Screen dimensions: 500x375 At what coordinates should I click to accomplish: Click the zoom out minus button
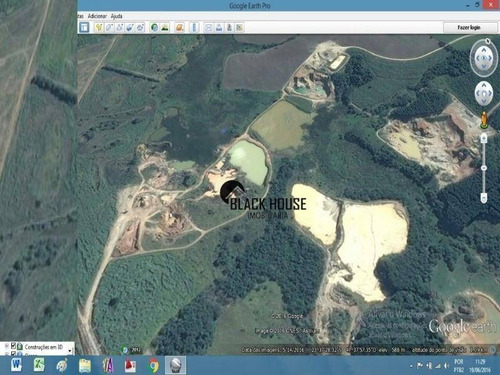point(484,198)
